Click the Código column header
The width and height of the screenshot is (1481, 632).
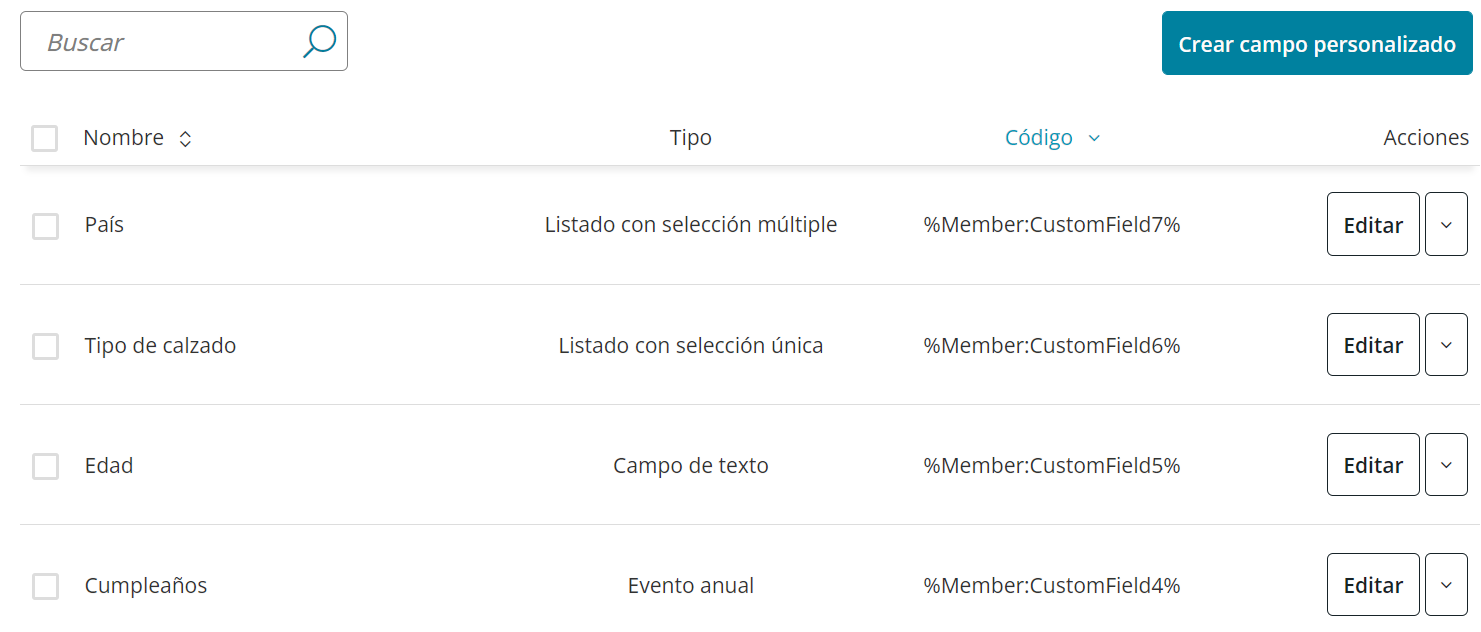(1039, 138)
